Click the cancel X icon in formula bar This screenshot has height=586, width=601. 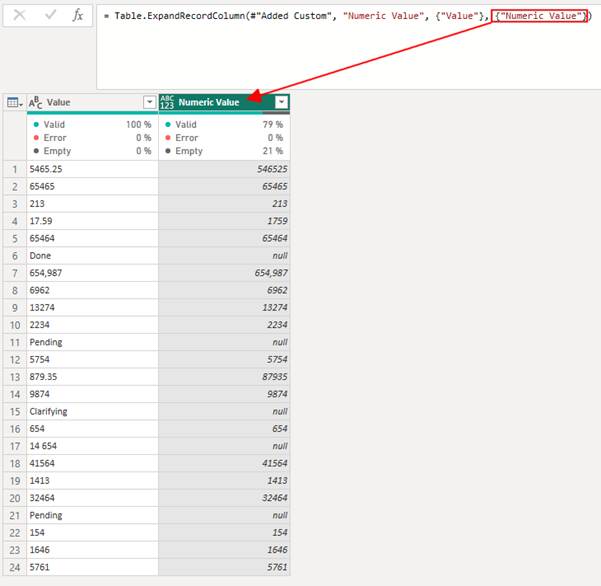19,16
